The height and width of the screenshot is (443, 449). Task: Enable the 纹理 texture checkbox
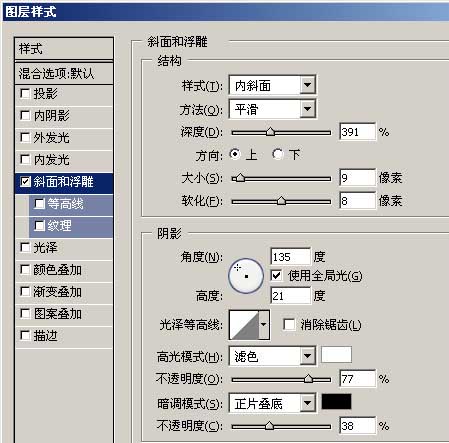39,226
